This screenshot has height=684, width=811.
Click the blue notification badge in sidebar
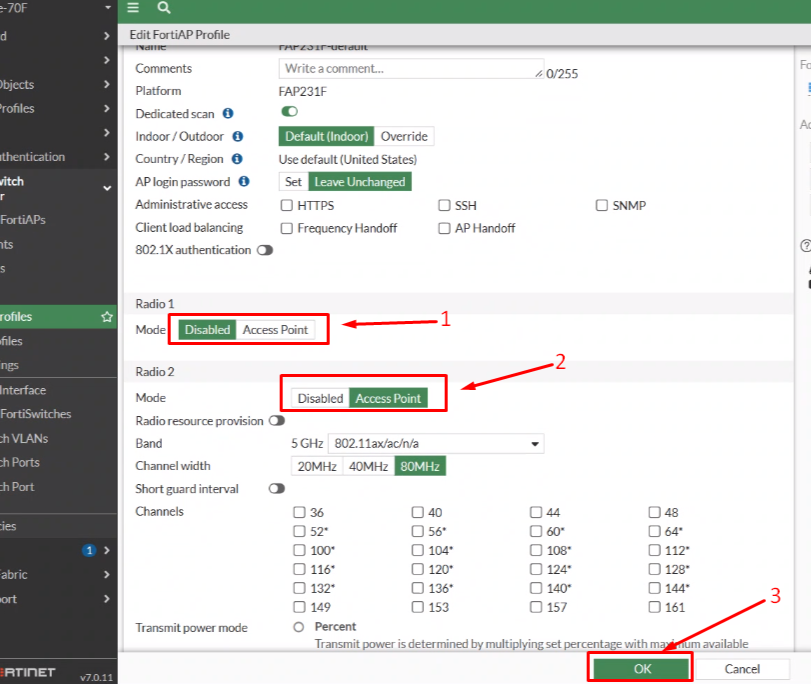pyautogui.click(x=89, y=551)
